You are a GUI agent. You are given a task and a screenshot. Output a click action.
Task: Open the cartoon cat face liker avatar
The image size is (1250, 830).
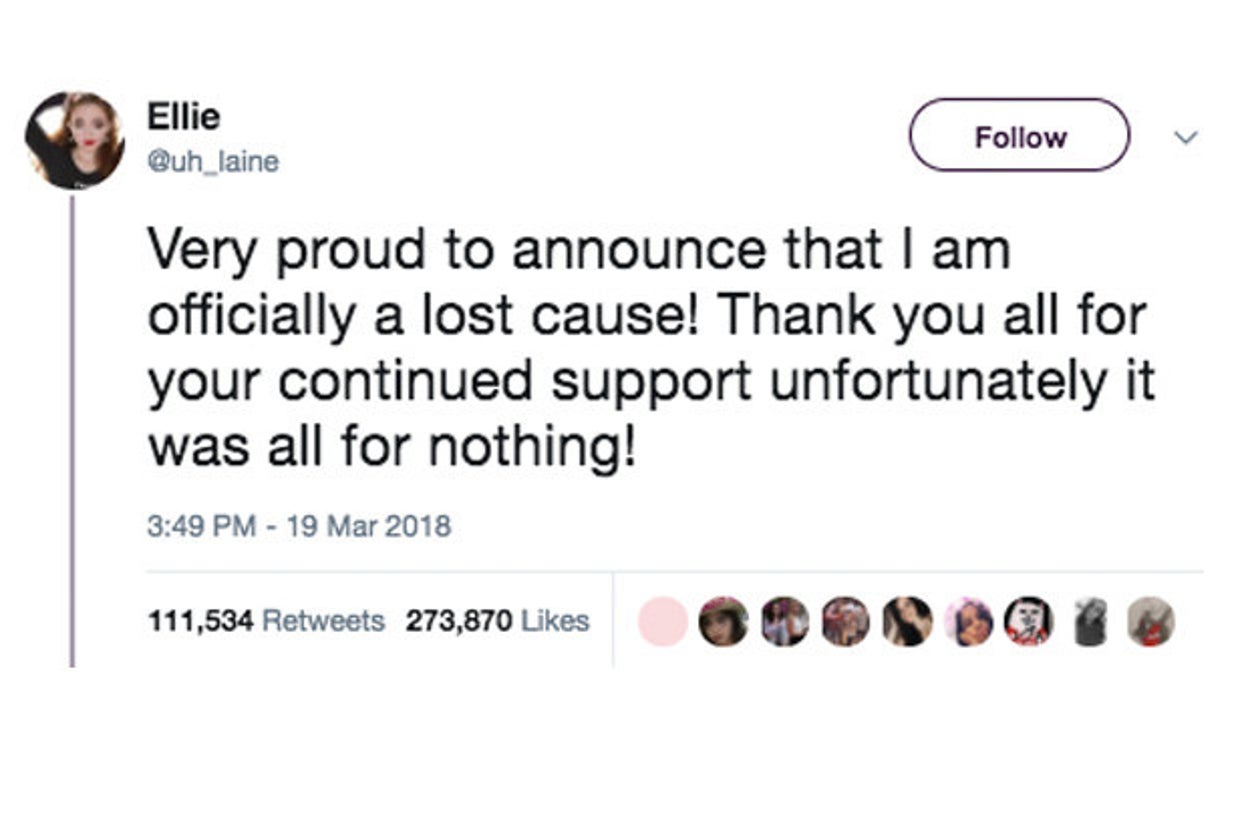coord(1028,621)
